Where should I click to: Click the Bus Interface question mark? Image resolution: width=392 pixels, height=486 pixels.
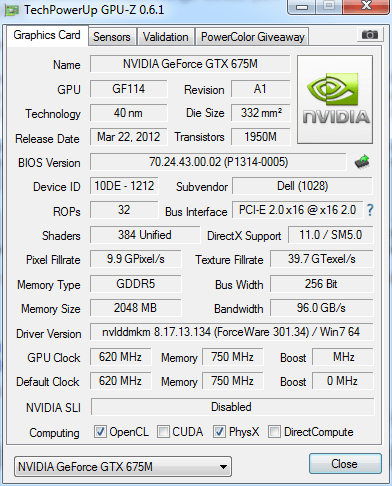point(370,210)
